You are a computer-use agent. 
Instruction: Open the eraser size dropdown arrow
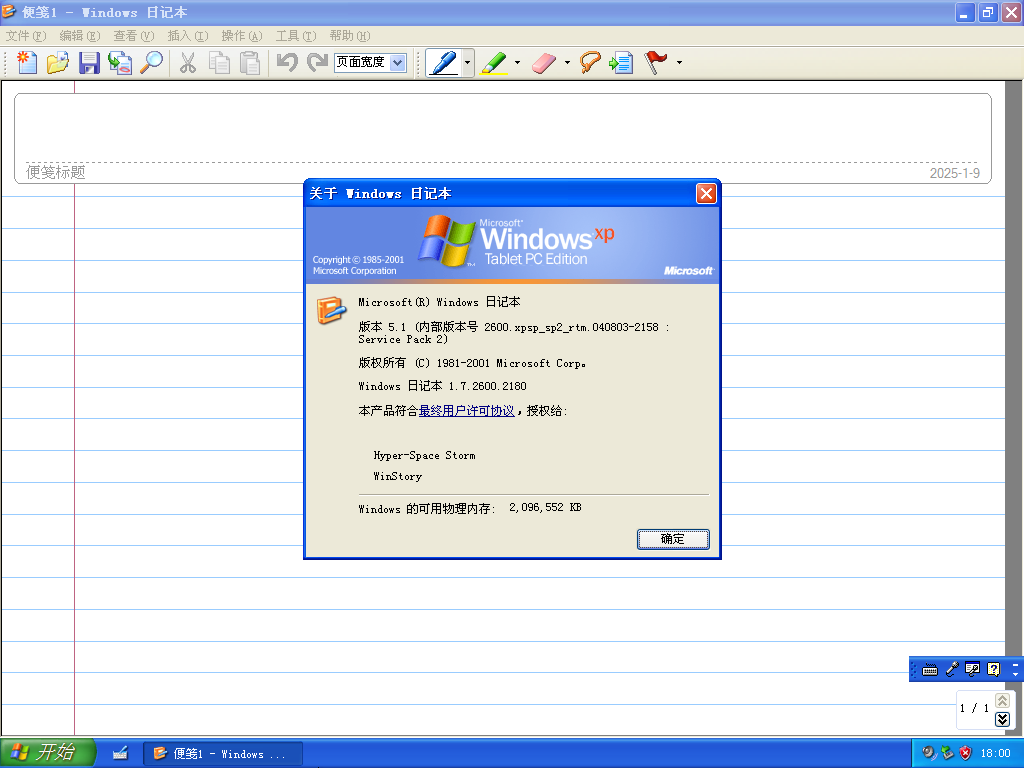(x=567, y=63)
